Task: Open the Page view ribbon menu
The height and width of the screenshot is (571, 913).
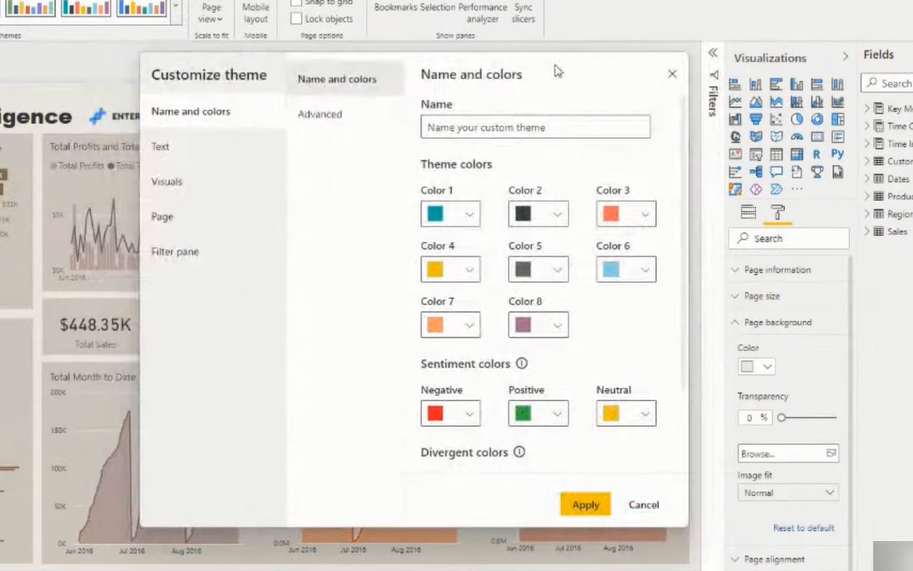Action: pos(211,13)
